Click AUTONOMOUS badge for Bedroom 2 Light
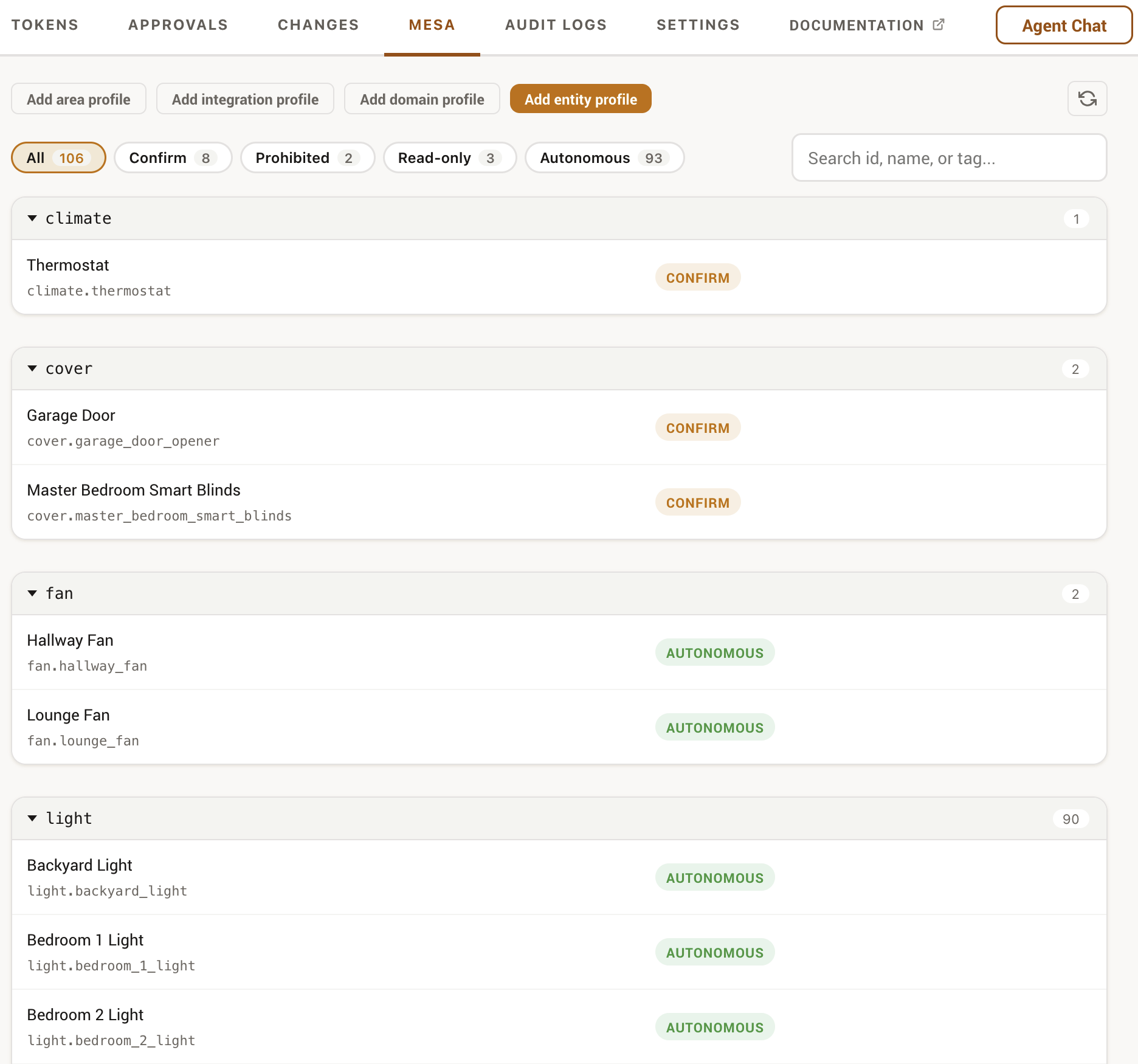This screenshot has height=1064, width=1138. point(714,1028)
